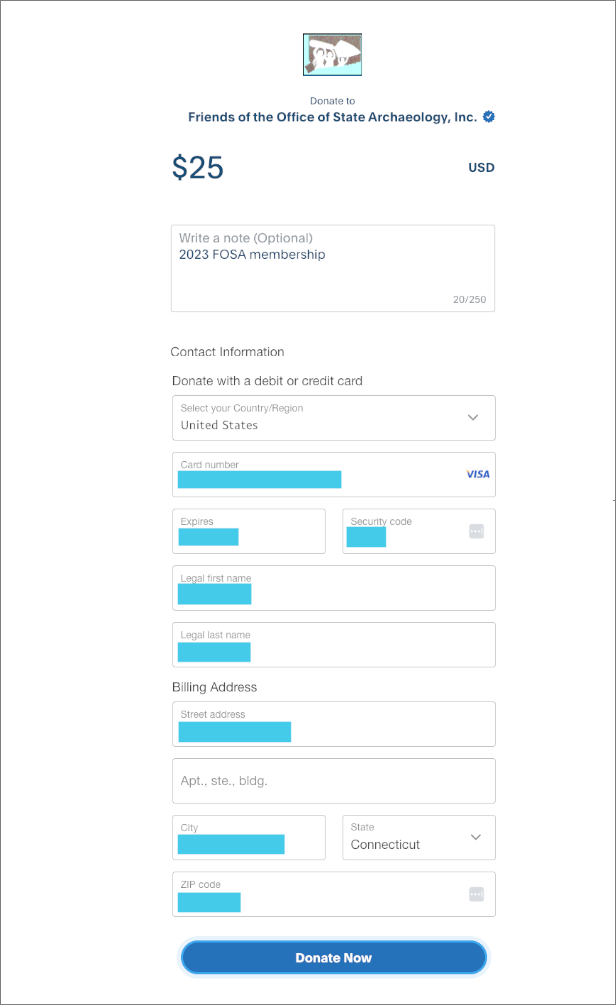Click the verified badge icon
The height and width of the screenshot is (1005, 616).
(x=489, y=117)
